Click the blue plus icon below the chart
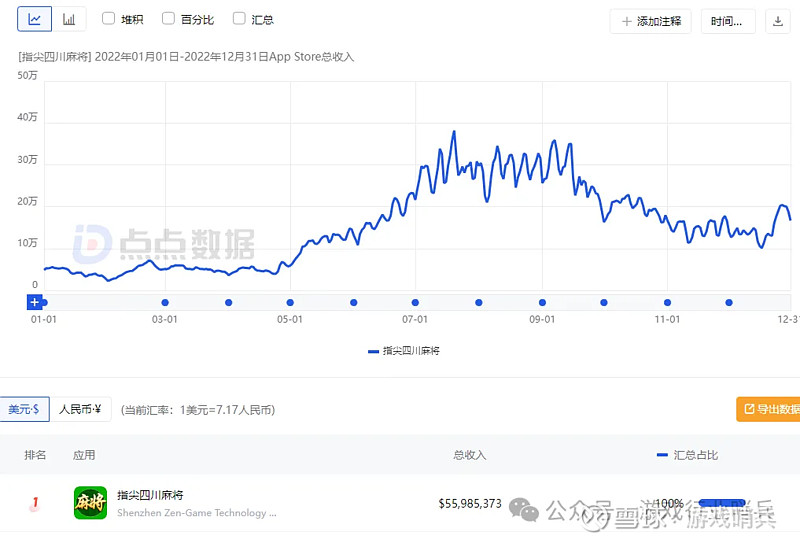800x543 pixels. (34, 302)
